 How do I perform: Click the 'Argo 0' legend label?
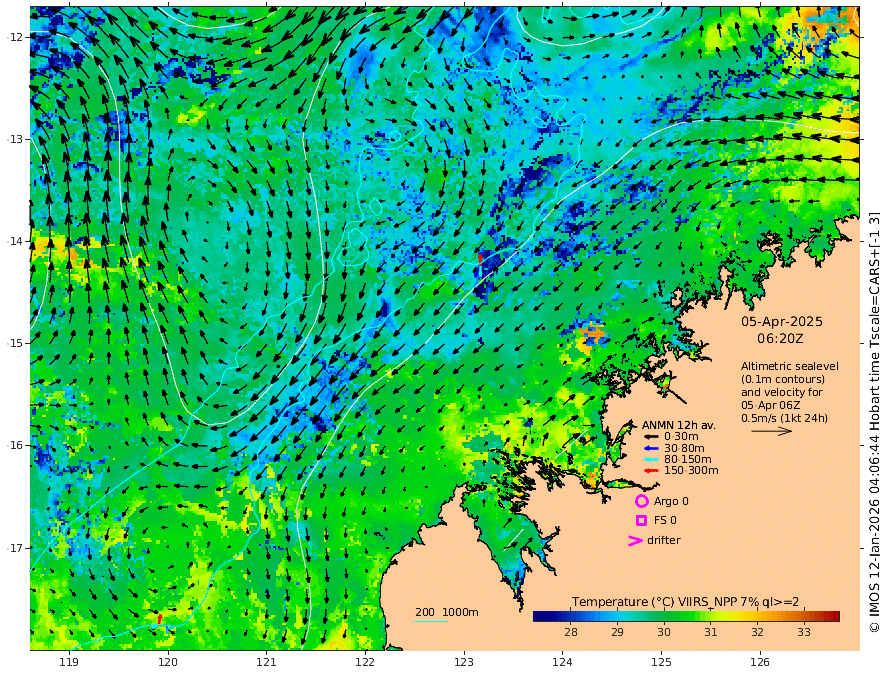pos(671,502)
